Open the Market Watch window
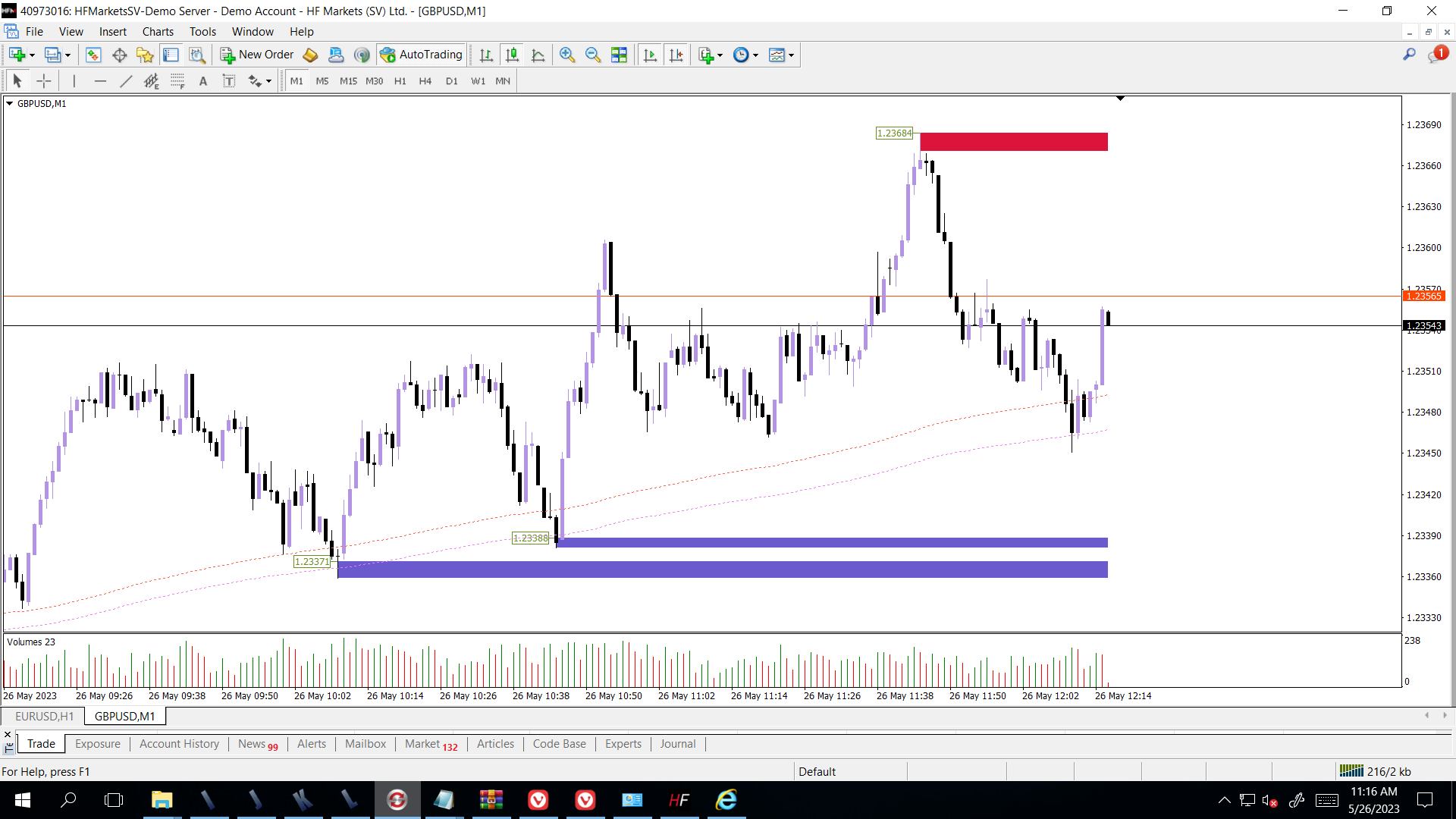 (x=93, y=55)
